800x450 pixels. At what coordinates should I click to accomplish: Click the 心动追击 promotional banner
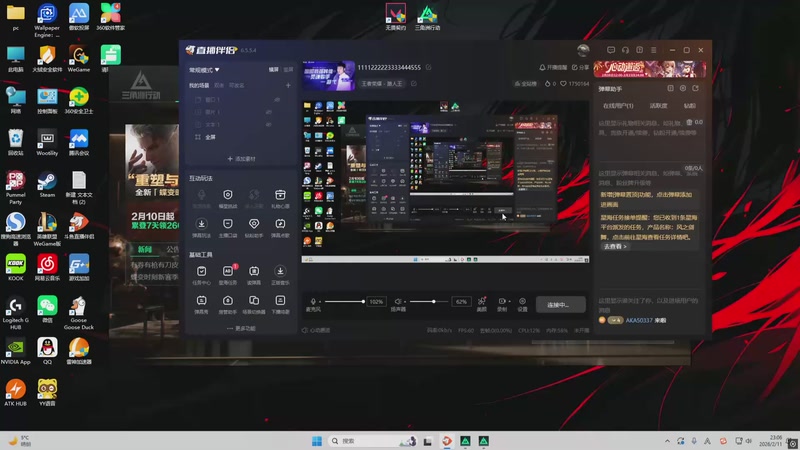650,69
